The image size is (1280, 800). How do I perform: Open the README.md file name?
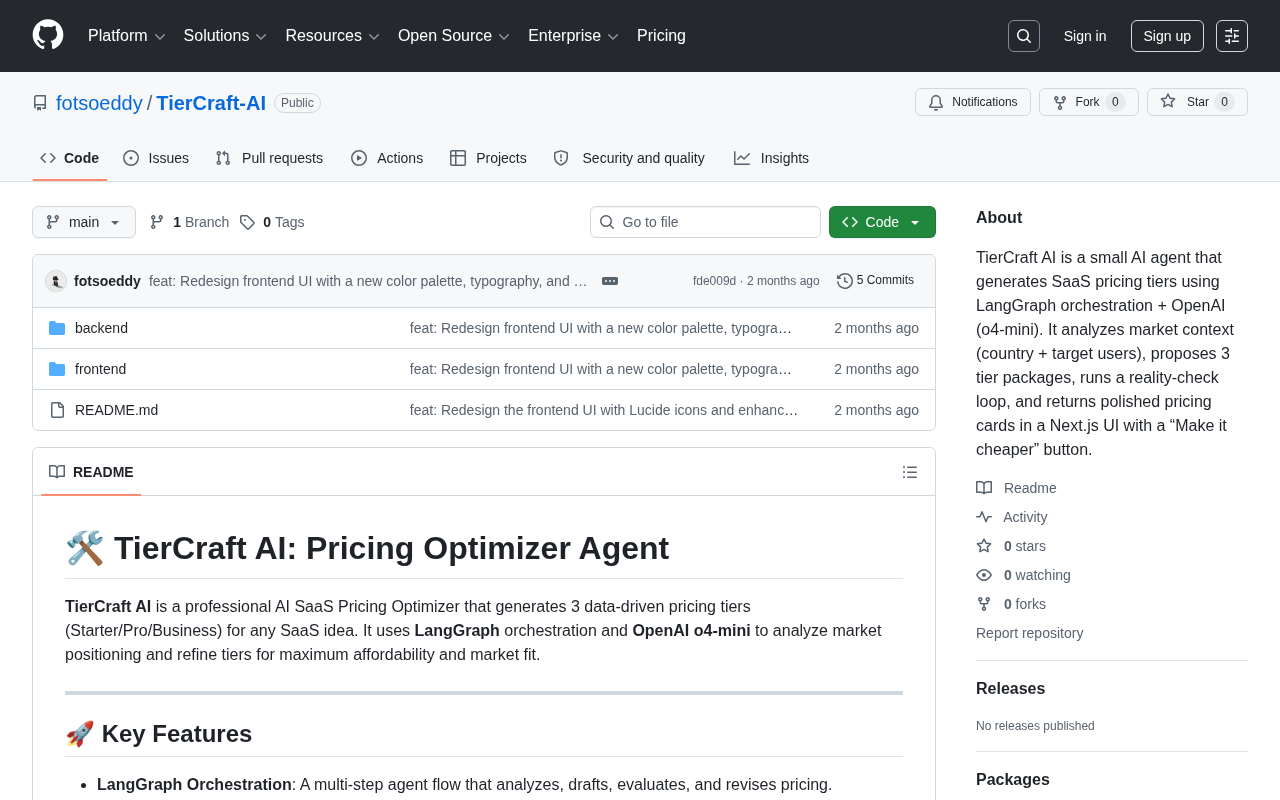[116, 410]
